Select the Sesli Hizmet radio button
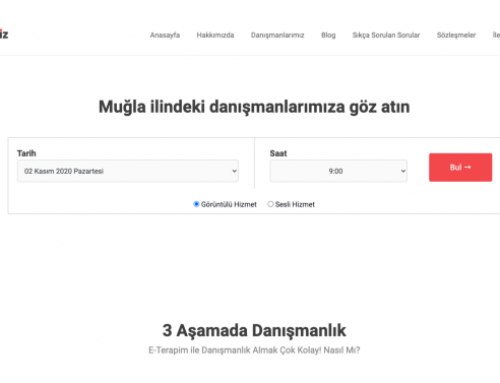The width and height of the screenshot is (500, 383). pos(270,204)
